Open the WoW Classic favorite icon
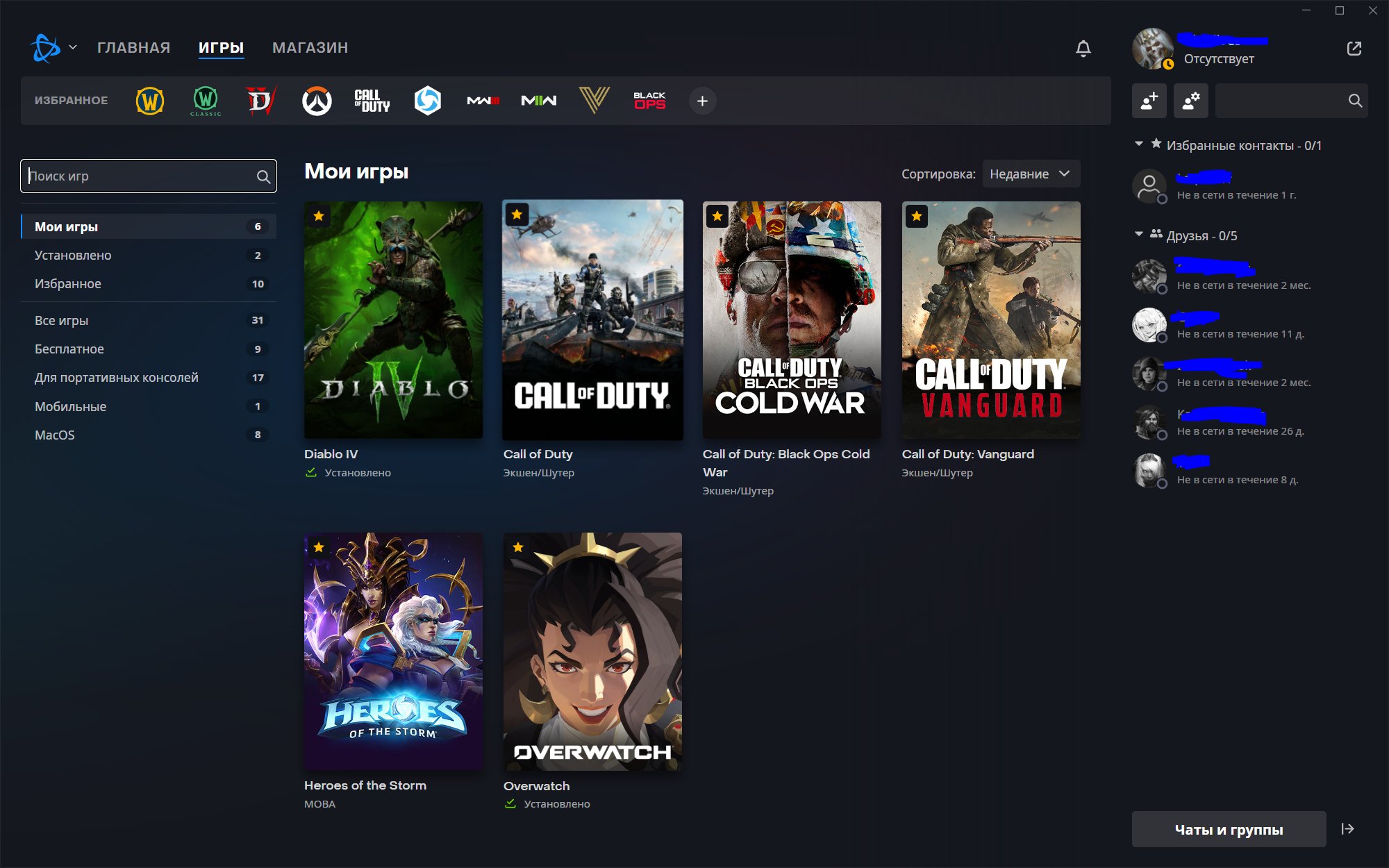Viewport: 1389px width, 868px height. click(206, 101)
